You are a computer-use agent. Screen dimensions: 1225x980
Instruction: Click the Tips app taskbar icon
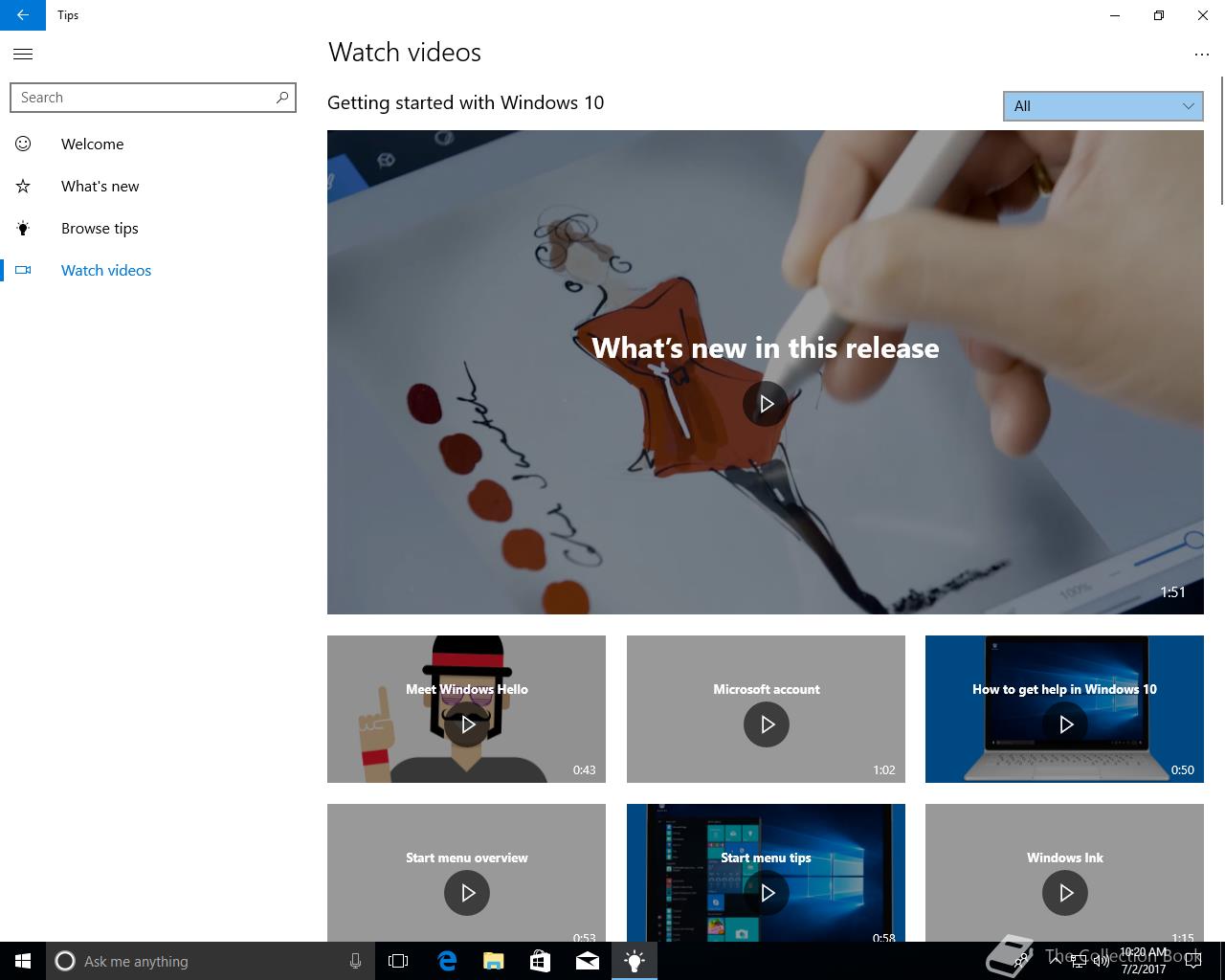pos(635,961)
